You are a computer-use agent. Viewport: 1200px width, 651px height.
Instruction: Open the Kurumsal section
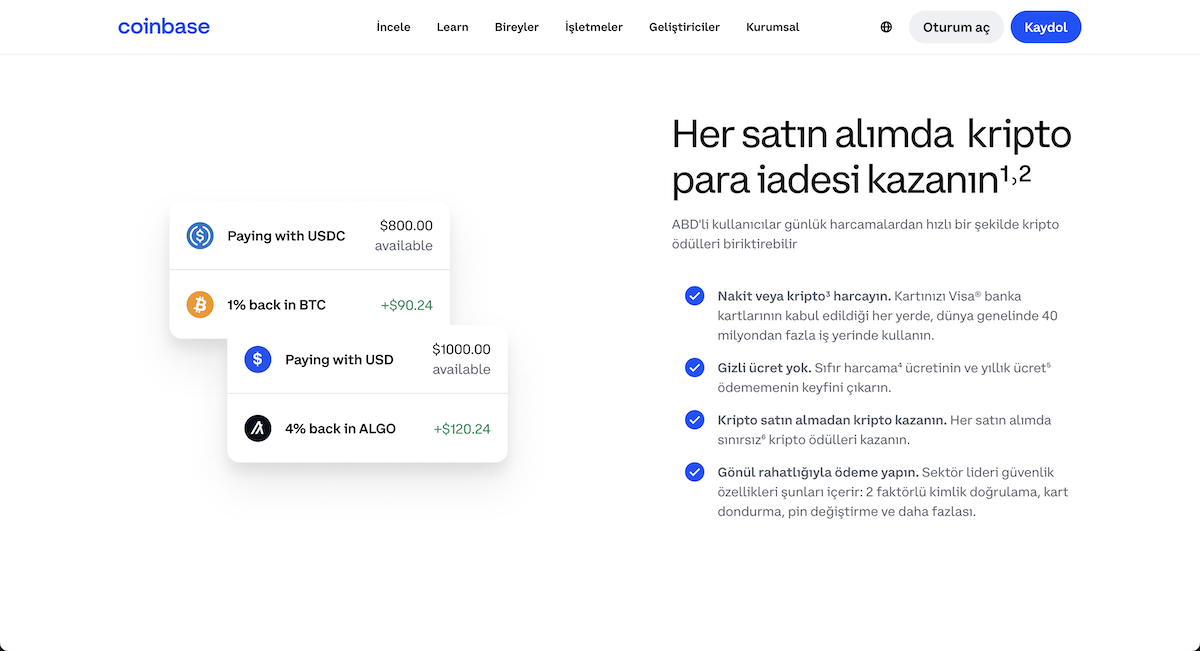[x=772, y=27]
